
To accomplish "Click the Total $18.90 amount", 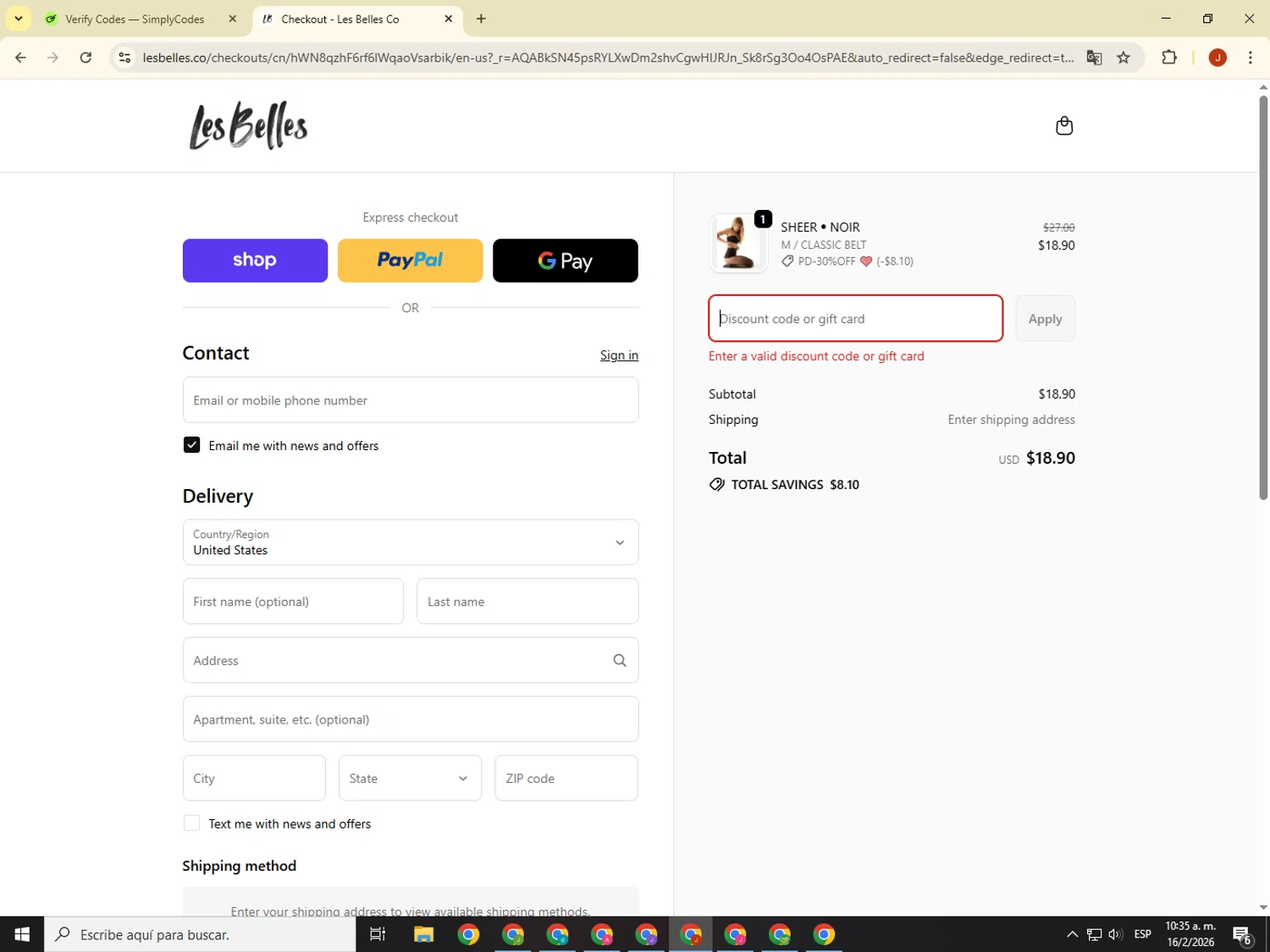I will click(x=1051, y=458).
